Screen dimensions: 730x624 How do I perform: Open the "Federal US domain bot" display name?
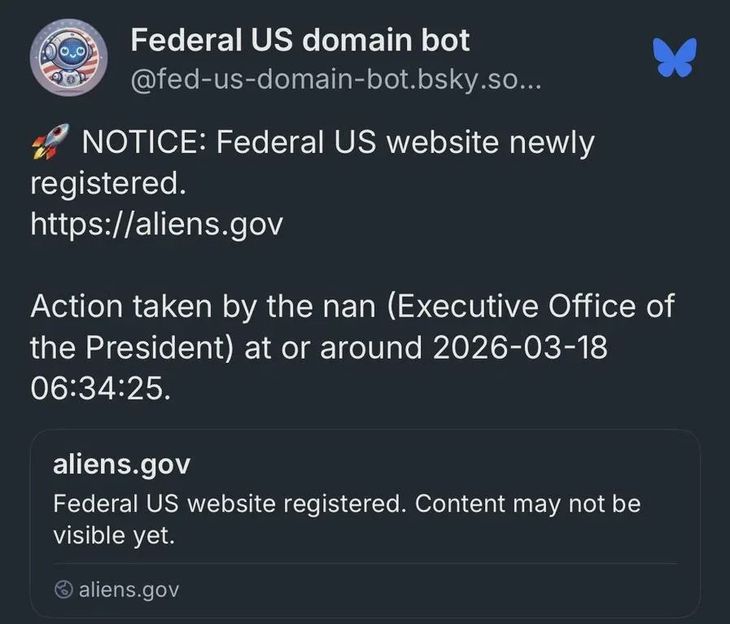pos(300,41)
